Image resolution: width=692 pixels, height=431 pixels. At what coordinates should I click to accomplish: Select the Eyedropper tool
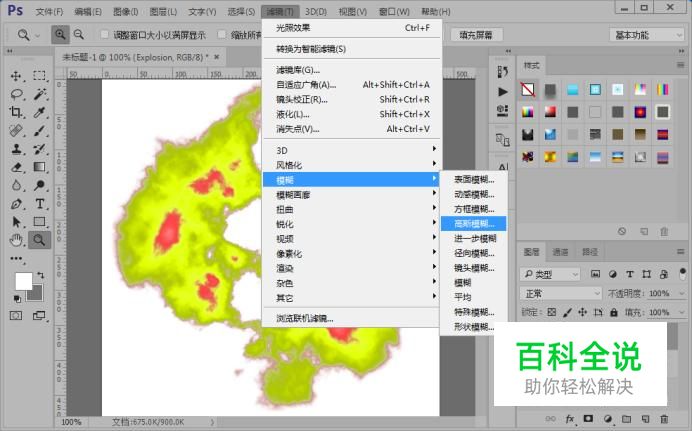click(x=39, y=112)
